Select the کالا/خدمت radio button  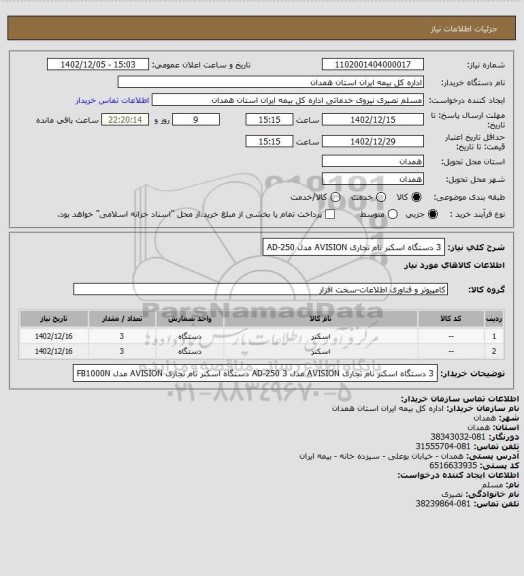(335, 197)
